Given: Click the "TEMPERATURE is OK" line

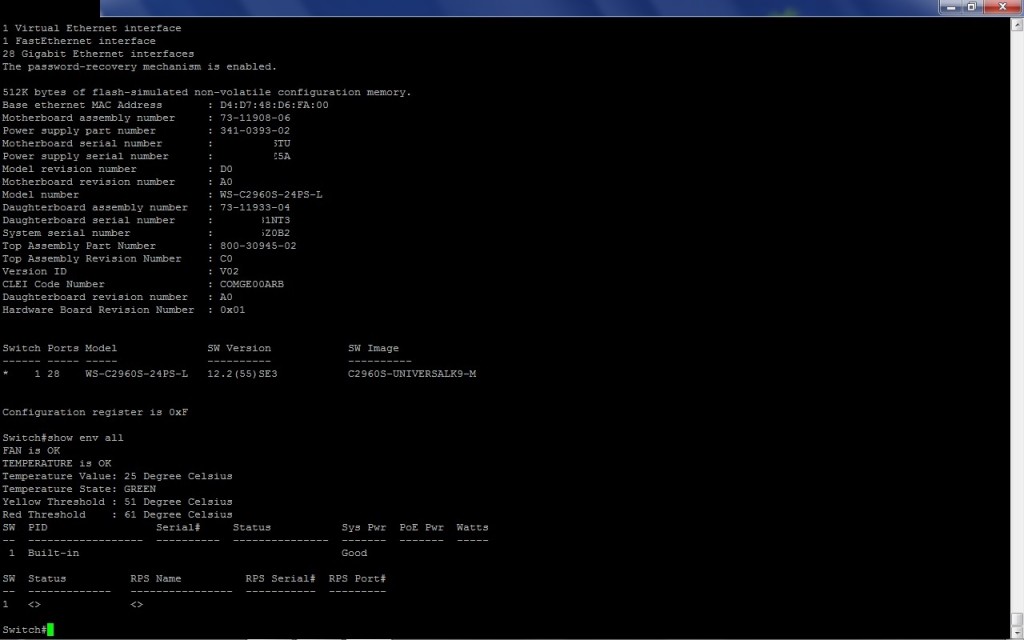Looking at the screenshot, I should click(57, 464).
